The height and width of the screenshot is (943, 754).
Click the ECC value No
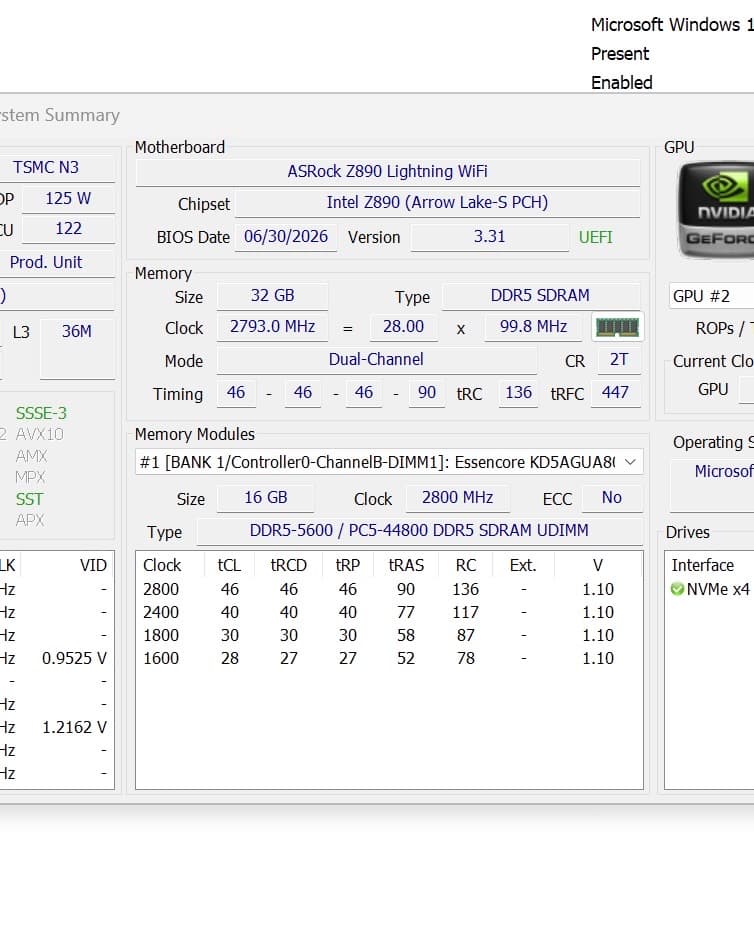coord(611,498)
